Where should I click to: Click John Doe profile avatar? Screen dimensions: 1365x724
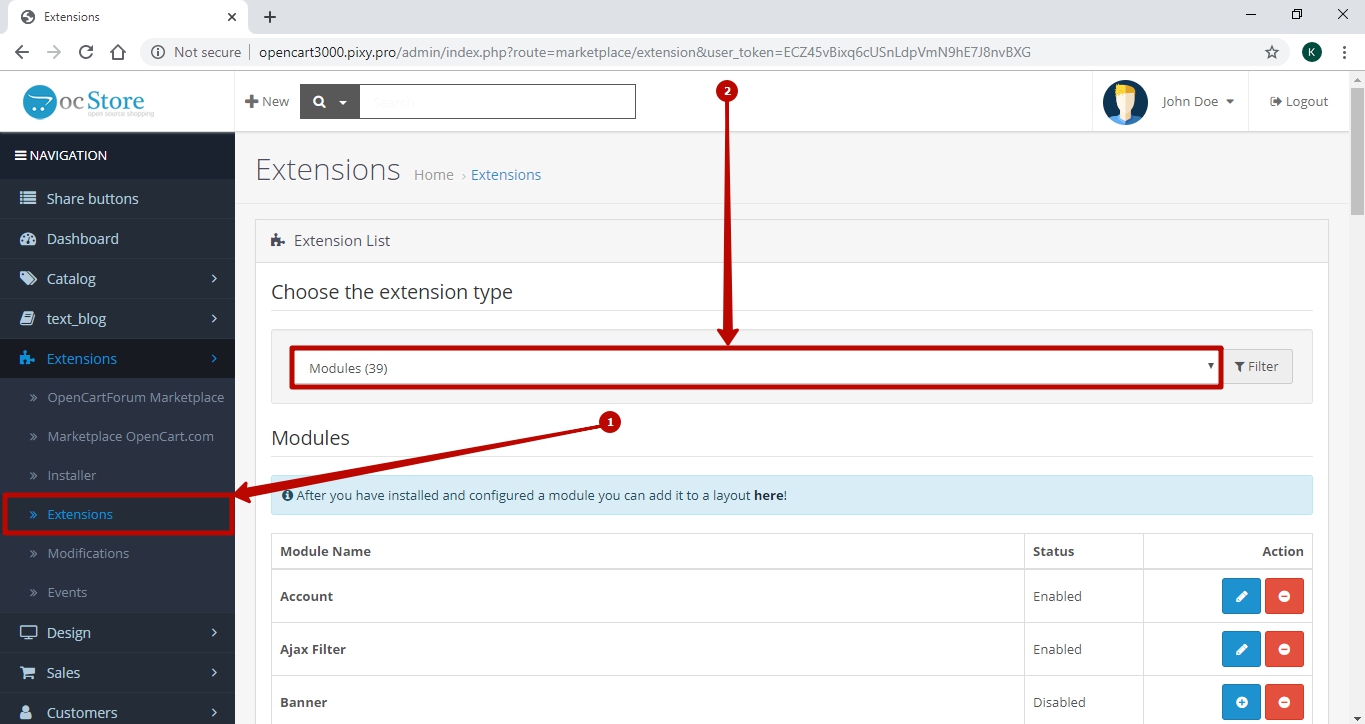coord(1125,102)
